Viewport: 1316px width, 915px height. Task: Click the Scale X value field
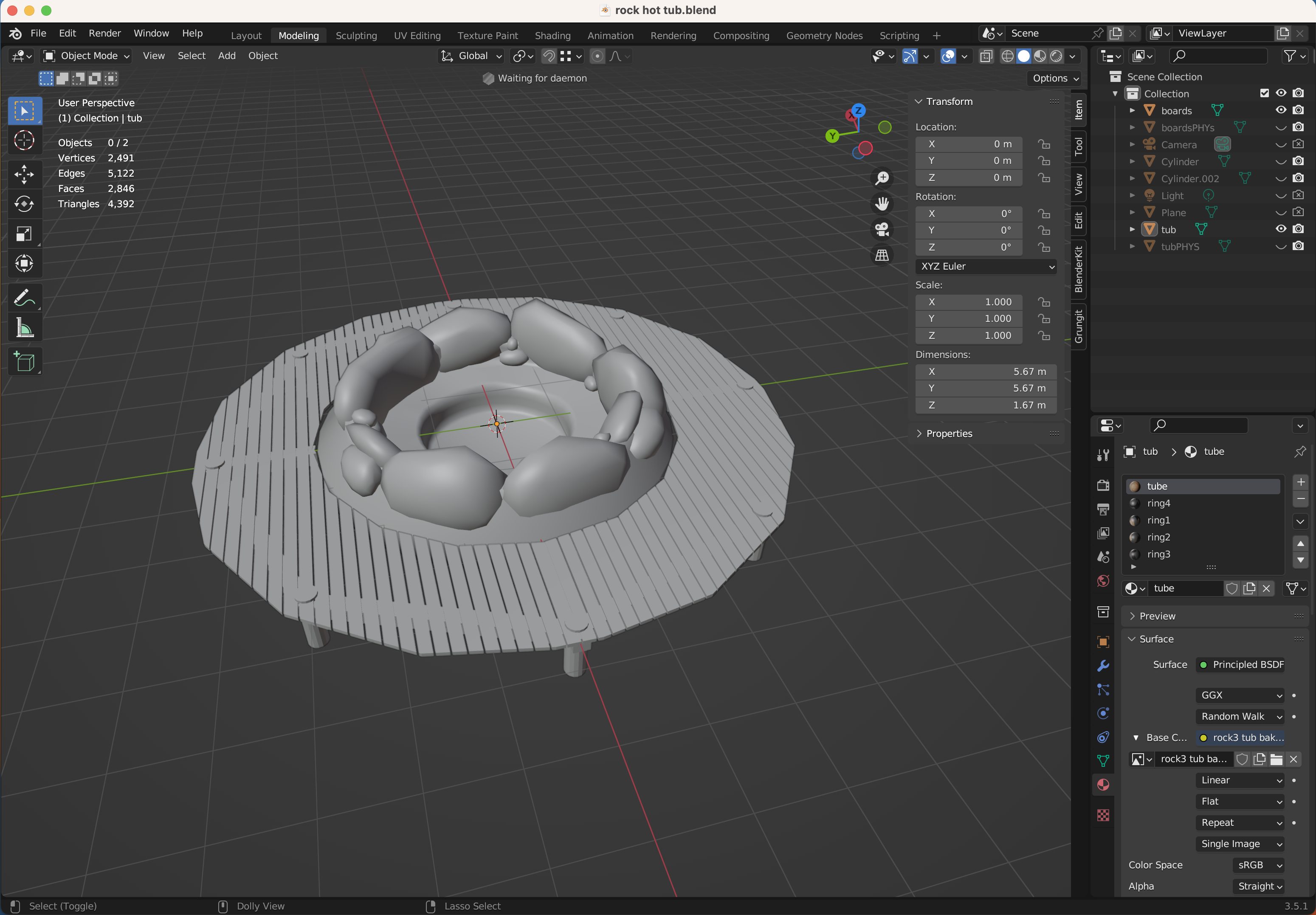[x=969, y=302]
